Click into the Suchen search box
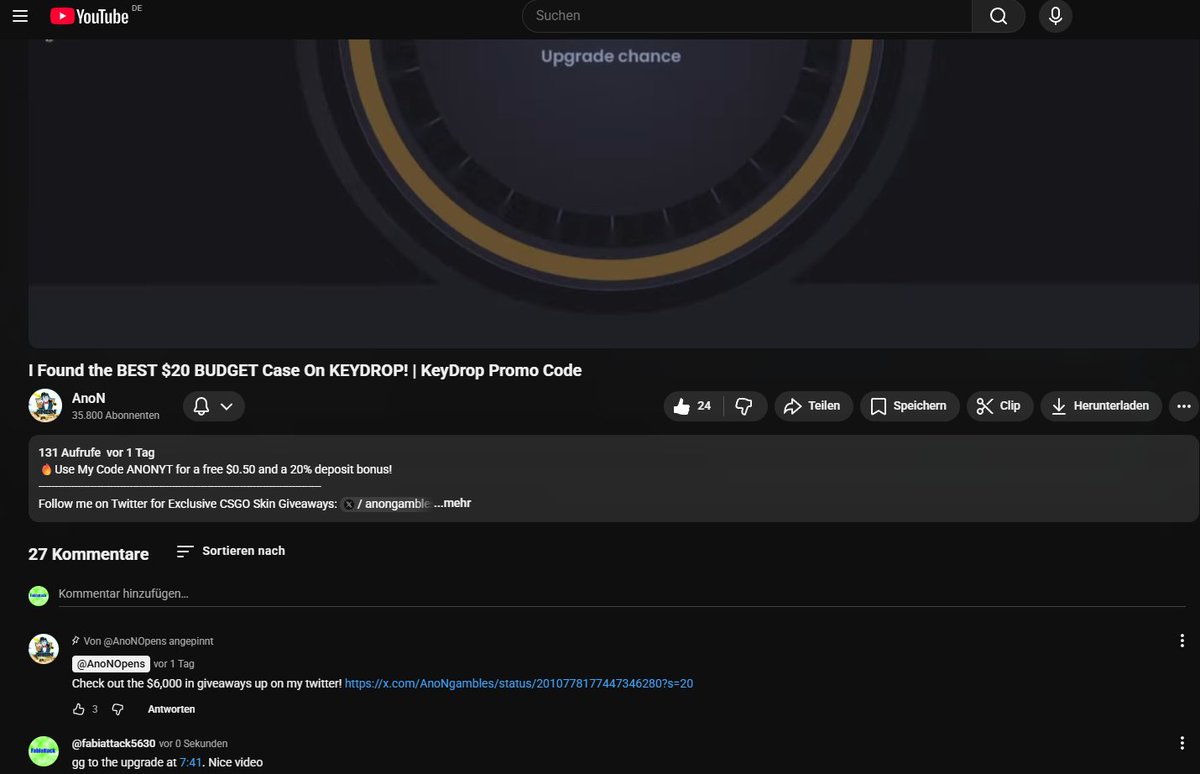Viewport: 1200px width, 774px height. pos(747,16)
